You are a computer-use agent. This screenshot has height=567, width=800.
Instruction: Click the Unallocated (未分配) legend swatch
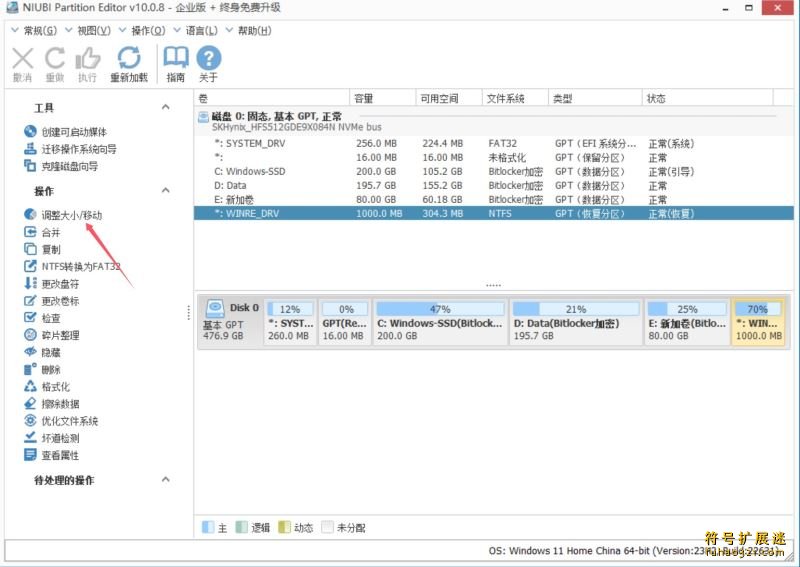(328, 527)
